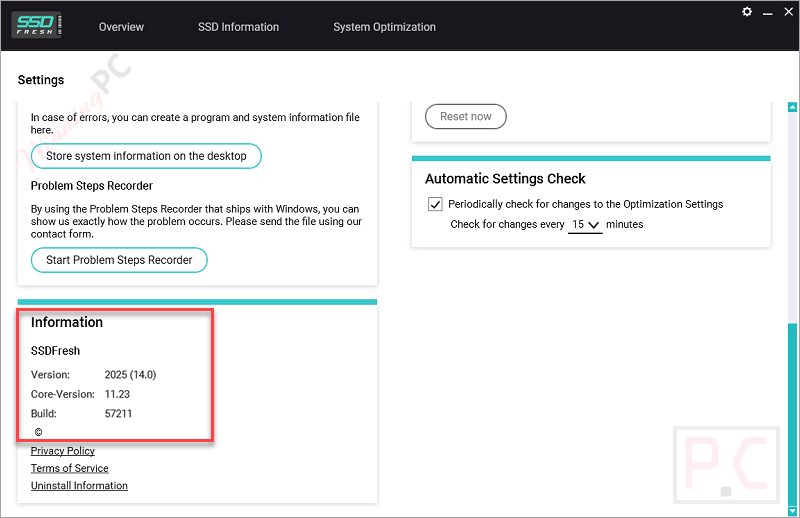Image resolution: width=800 pixels, height=518 pixels.
Task: Click the Automatic Settings Check heading
Action: [505, 179]
